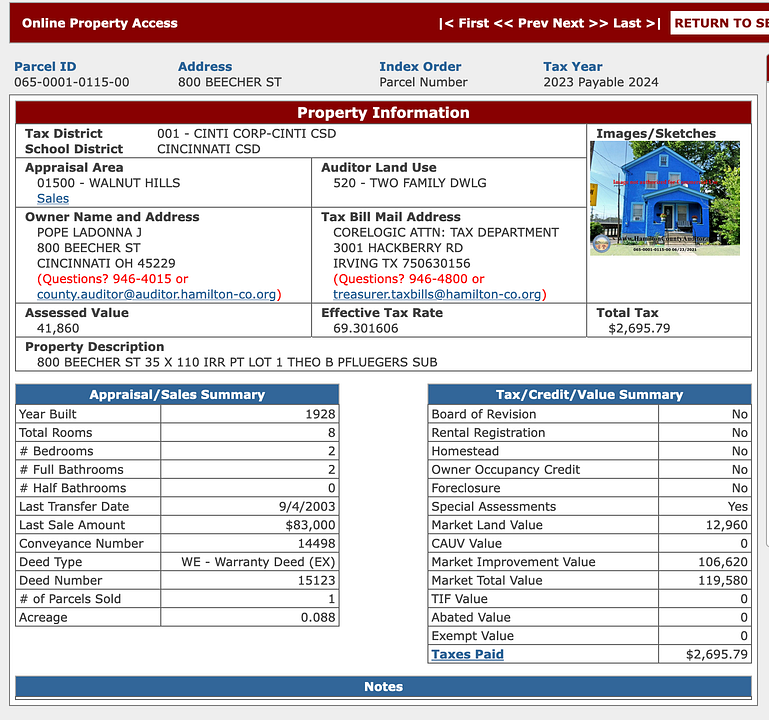Screen dimensions: 769x720
Task: Click Acreage value 0.088
Action: point(318,617)
